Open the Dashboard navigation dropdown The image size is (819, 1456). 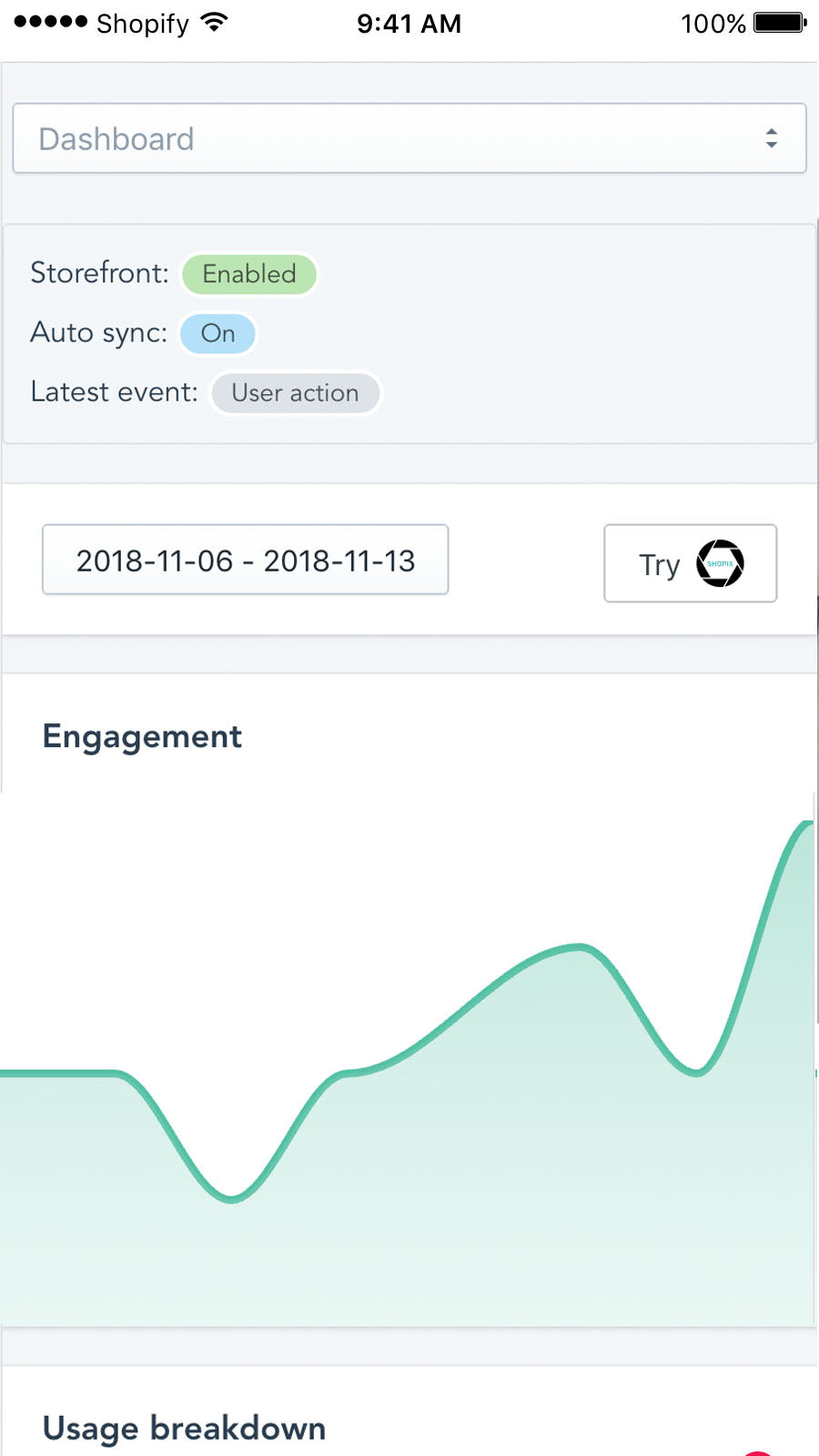click(x=409, y=138)
